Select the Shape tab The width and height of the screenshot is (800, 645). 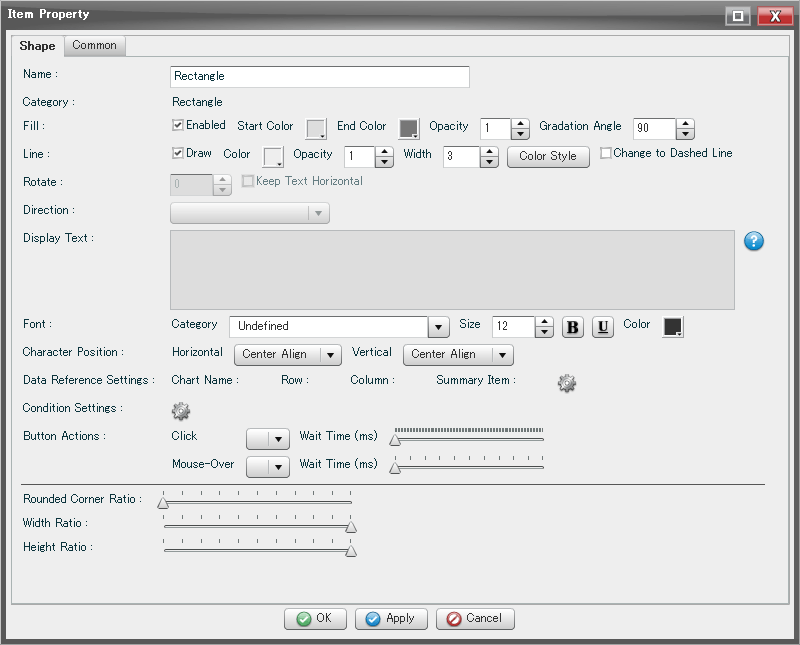point(37,46)
